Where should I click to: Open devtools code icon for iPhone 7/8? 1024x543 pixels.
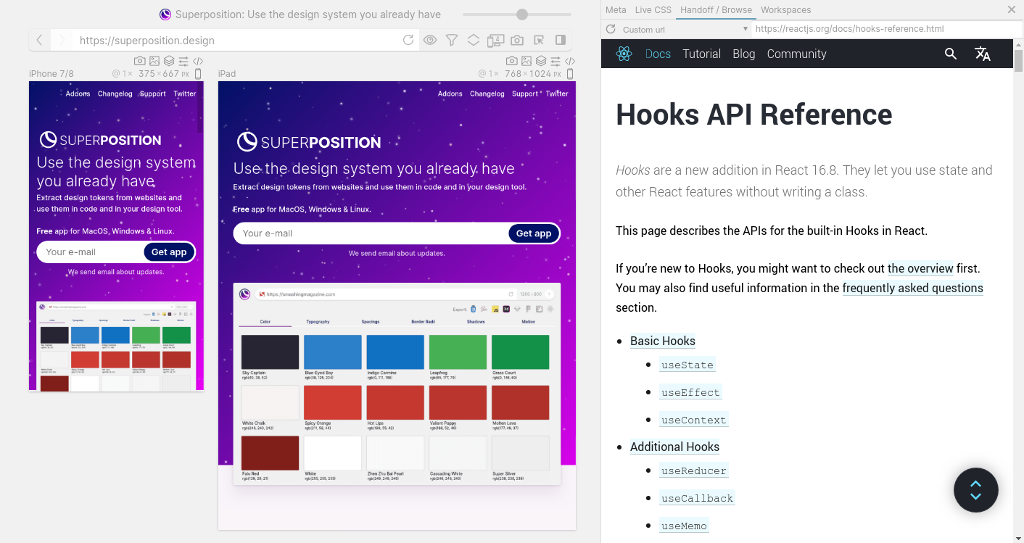(198, 61)
